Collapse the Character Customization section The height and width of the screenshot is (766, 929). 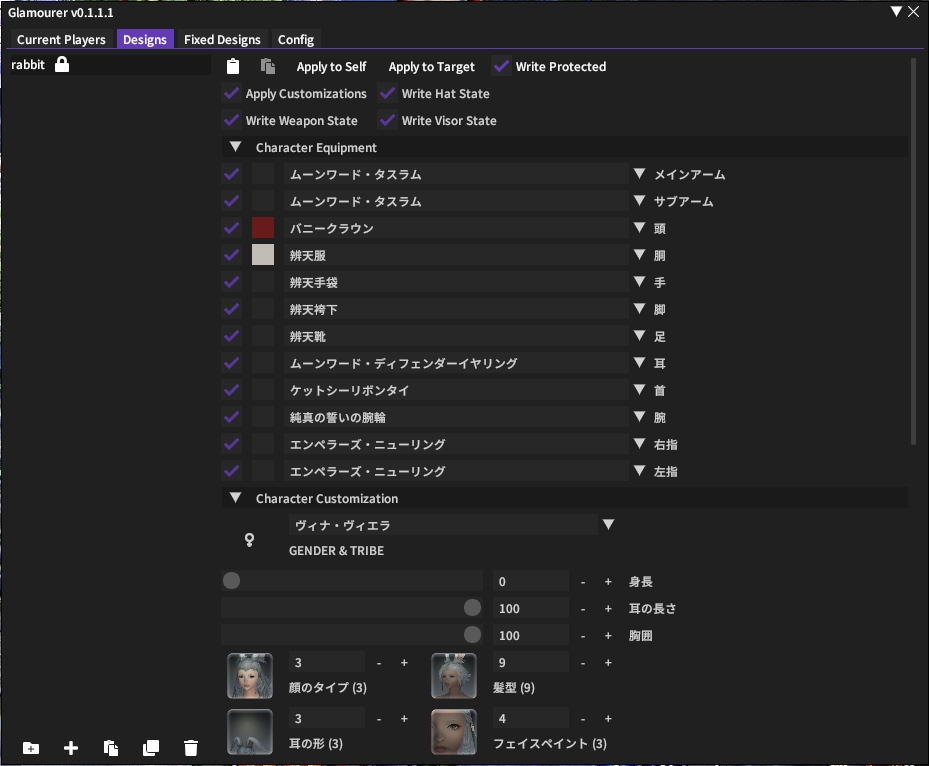(x=235, y=498)
